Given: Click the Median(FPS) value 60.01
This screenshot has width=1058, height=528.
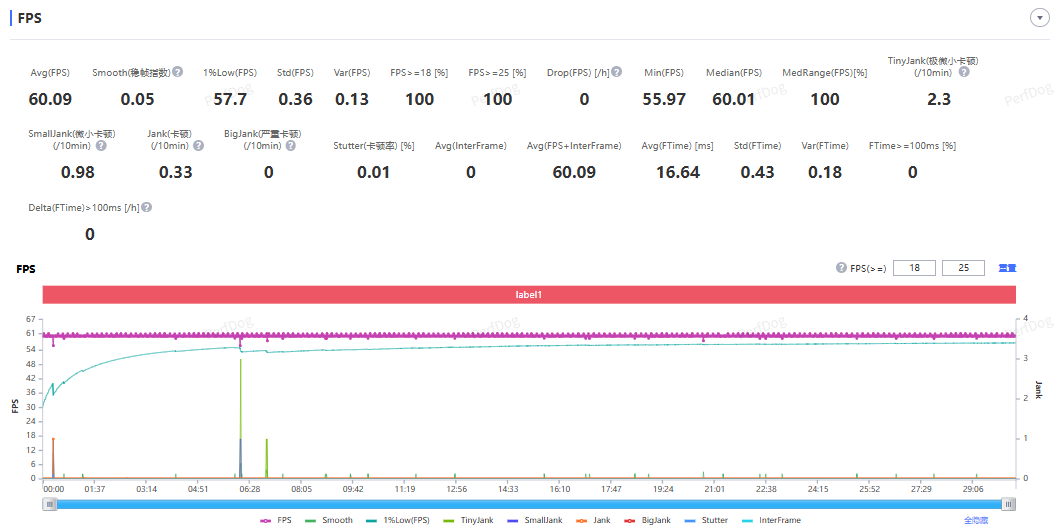Looking at the screenshot, I should [733, 99].
